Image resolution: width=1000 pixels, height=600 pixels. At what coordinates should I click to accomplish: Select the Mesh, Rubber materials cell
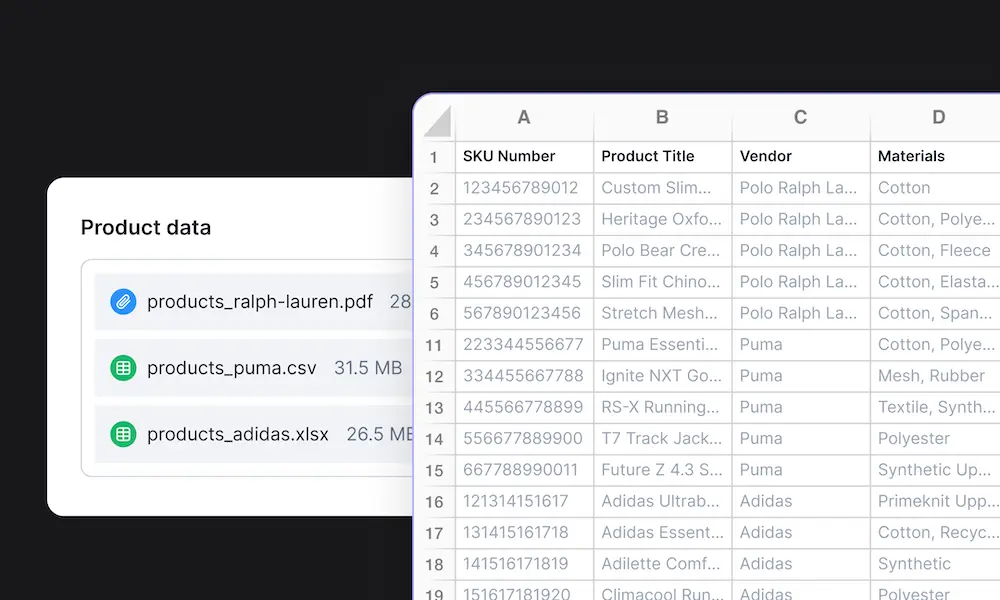[x=936, y=376]
